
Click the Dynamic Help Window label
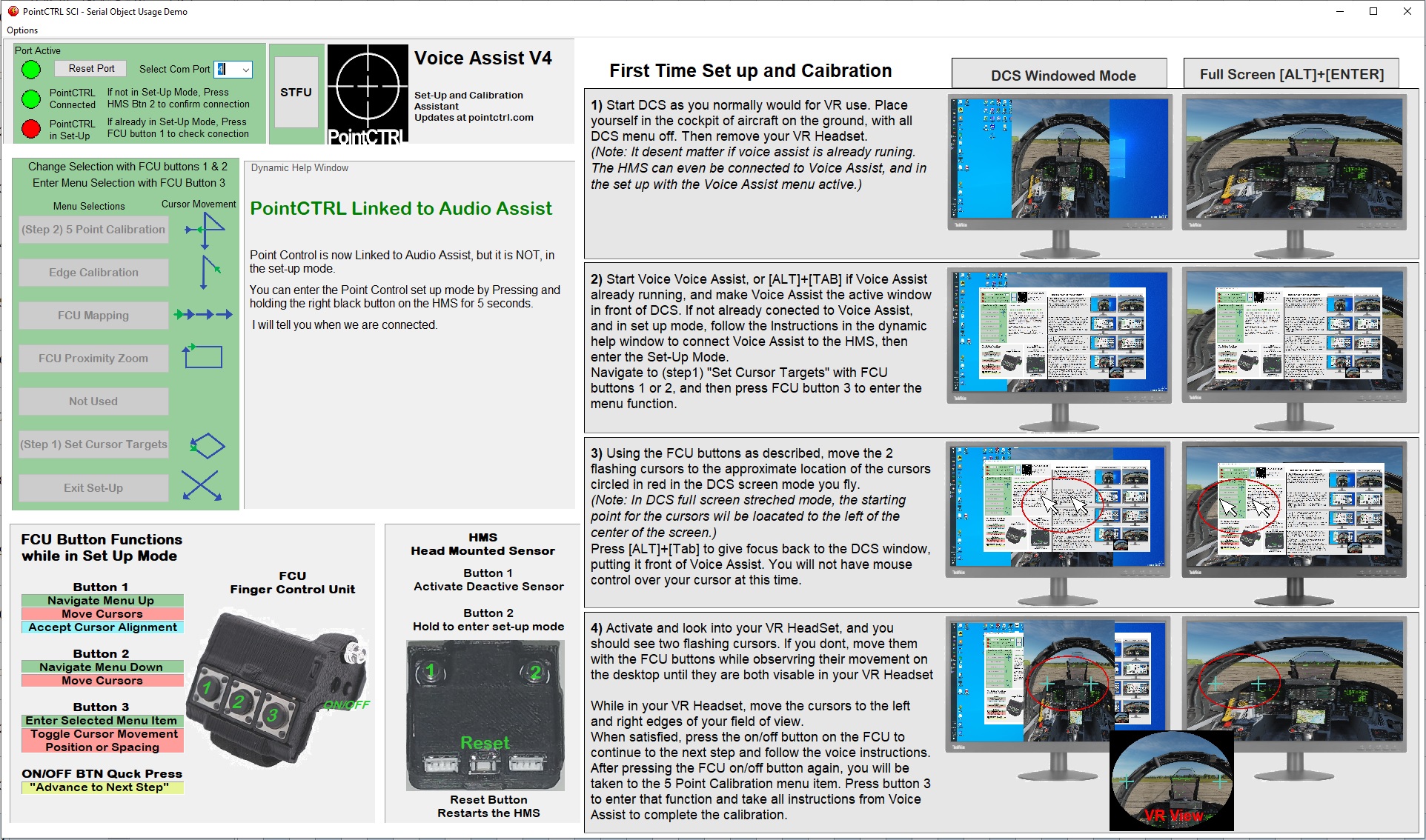point(299,168)
